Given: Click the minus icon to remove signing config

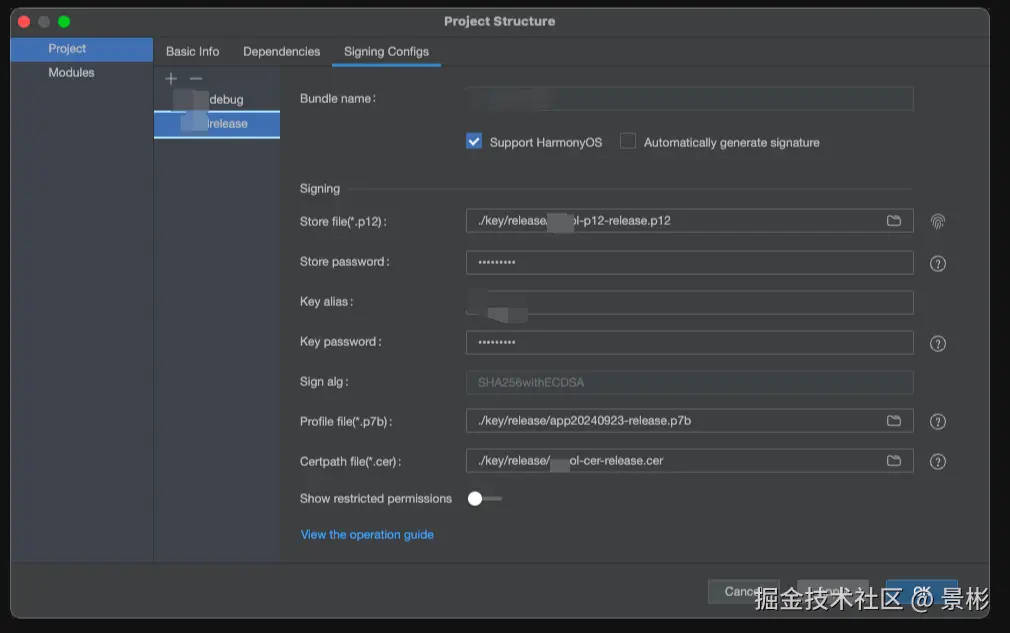Looking at the screenshot, I should tap(196, 78).
